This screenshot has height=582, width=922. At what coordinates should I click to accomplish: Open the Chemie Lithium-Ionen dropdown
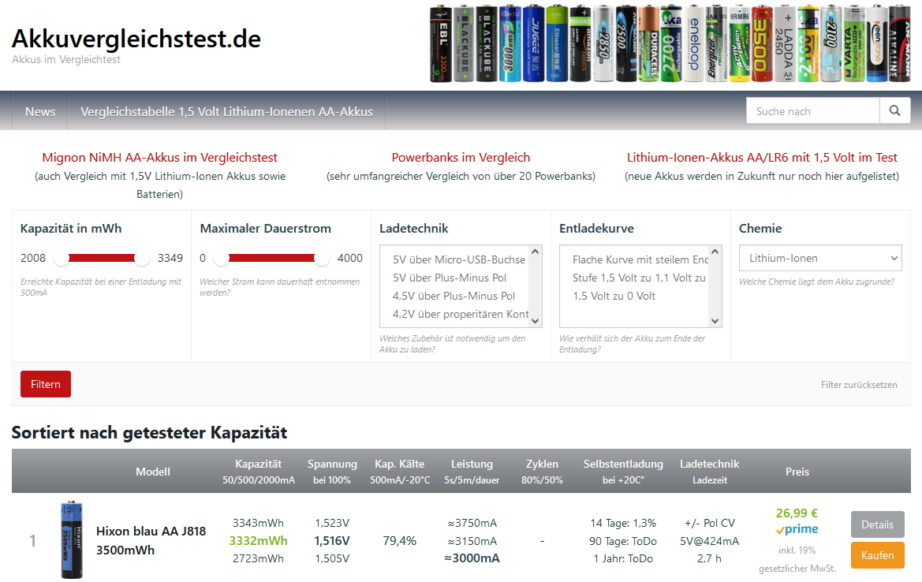click(819, 258)
